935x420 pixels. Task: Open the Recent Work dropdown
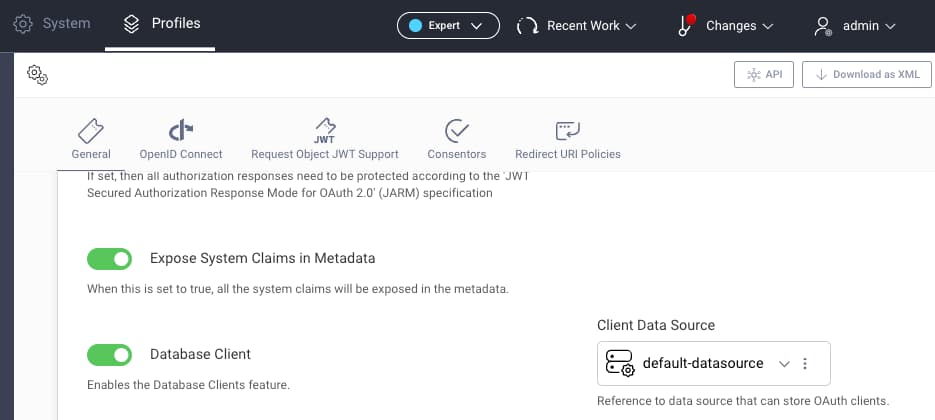point(577,26)
